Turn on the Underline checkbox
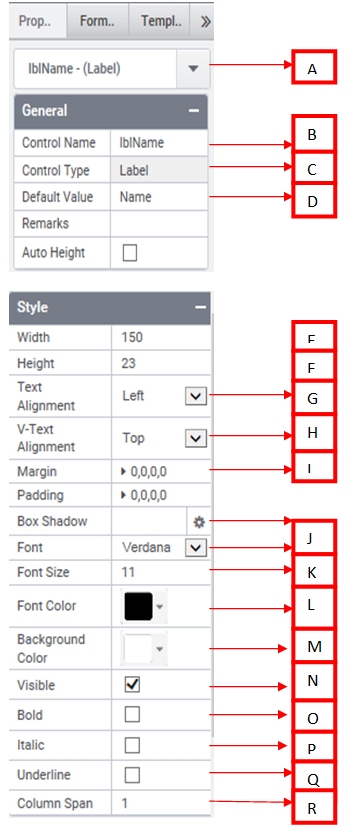 [132, 775]
